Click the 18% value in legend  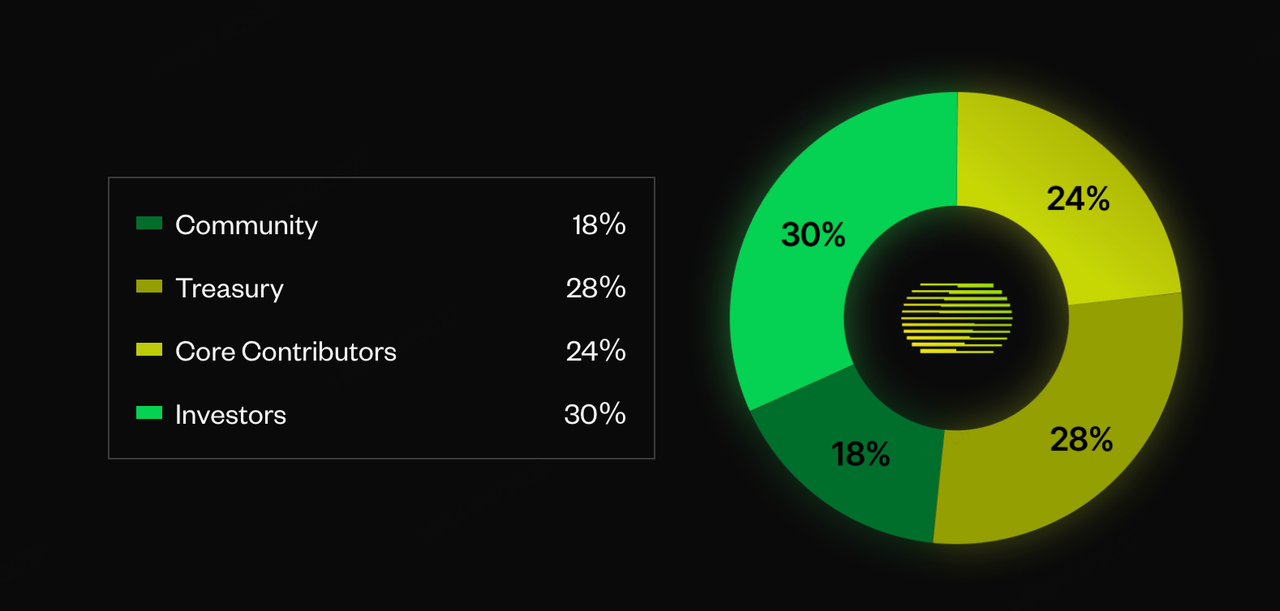pyautogui.click(x=599, y=224)
